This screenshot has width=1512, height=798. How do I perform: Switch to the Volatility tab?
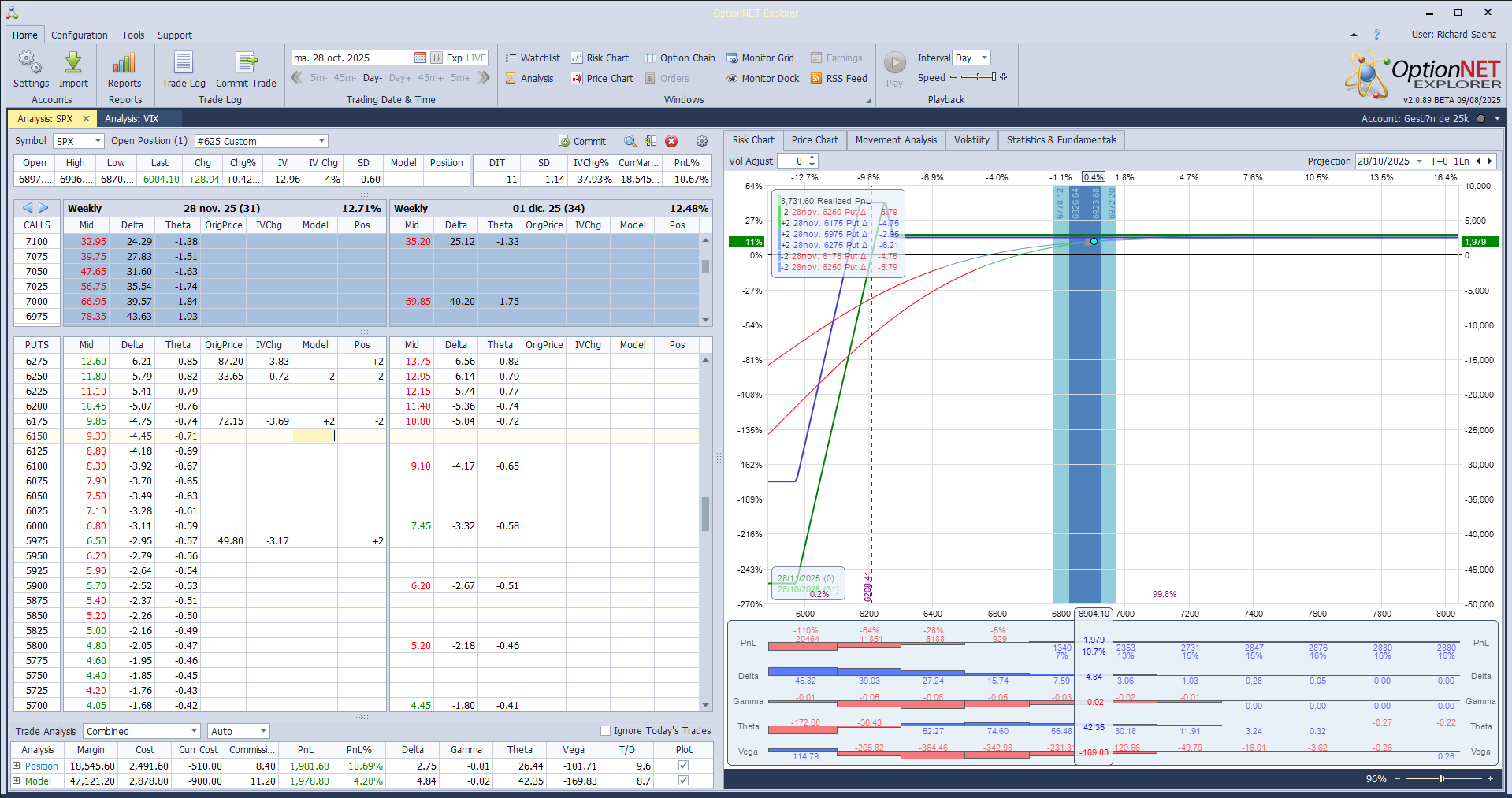[x=971, y=140]
